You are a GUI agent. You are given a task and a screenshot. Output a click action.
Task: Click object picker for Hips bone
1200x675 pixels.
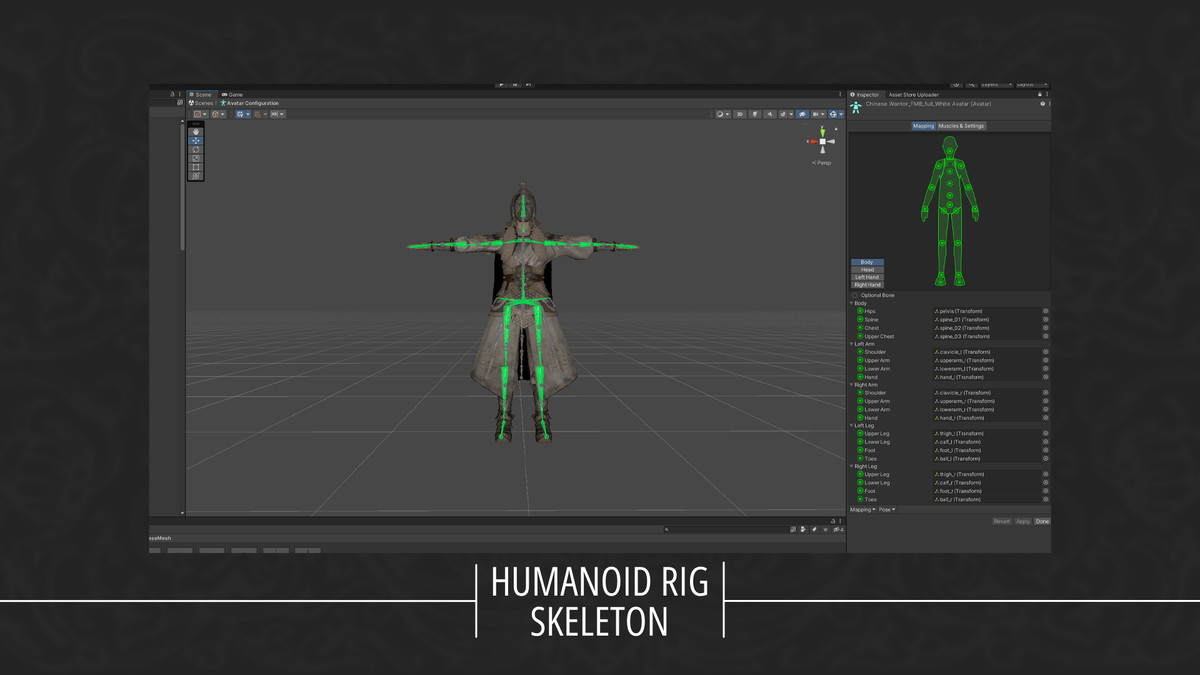click(x=1046, y=311)
